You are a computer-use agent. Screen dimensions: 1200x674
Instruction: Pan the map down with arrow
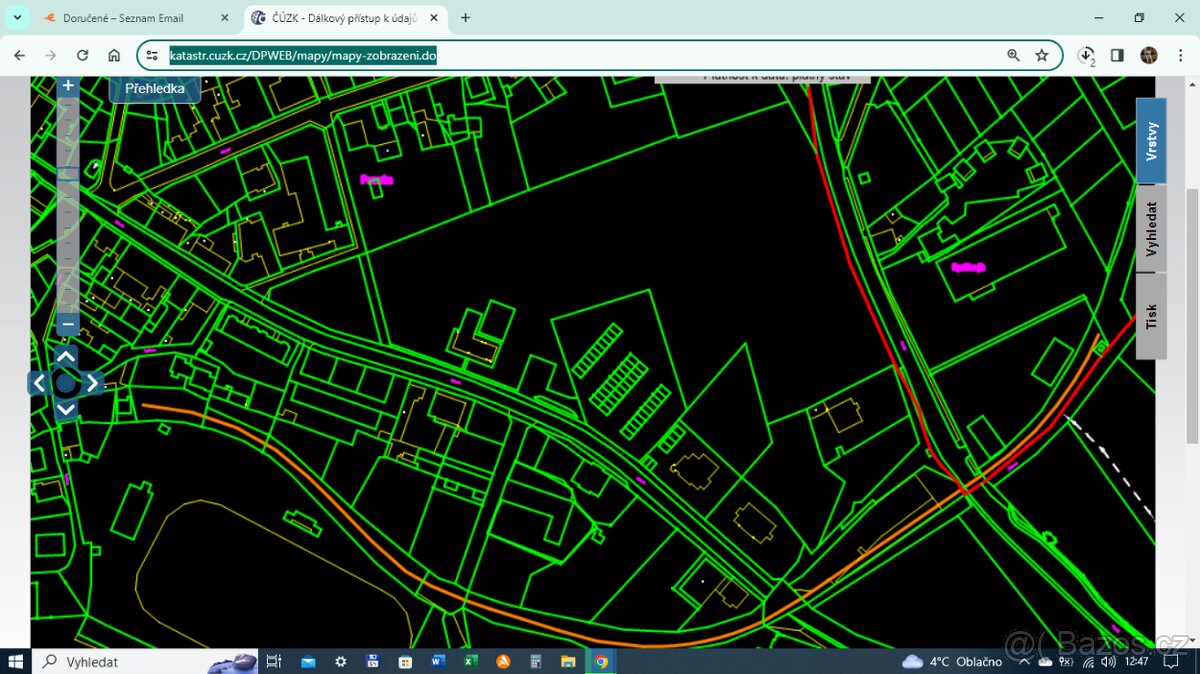(x=66, y=409)
